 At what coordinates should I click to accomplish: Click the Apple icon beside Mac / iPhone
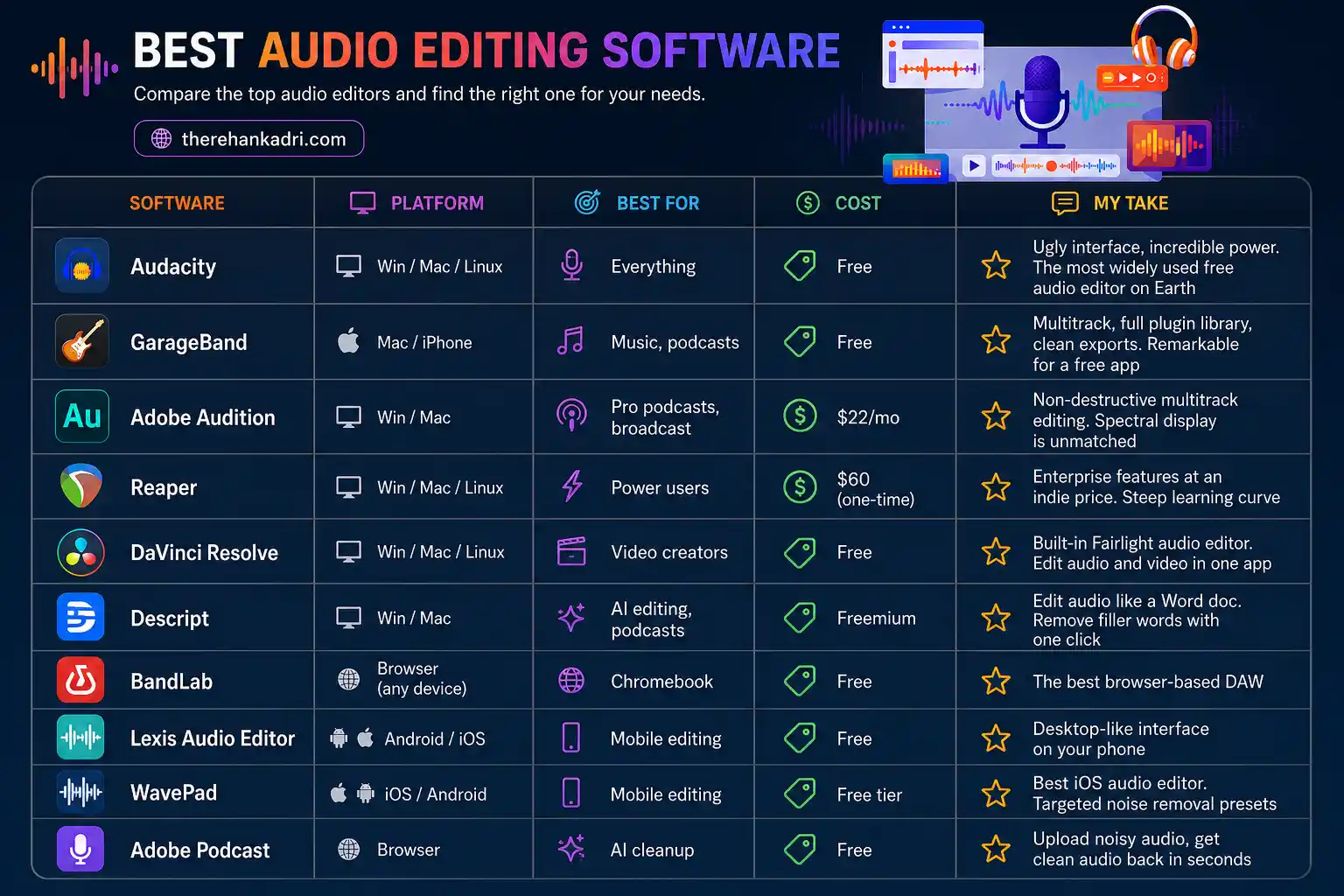(x=348, y=341)
